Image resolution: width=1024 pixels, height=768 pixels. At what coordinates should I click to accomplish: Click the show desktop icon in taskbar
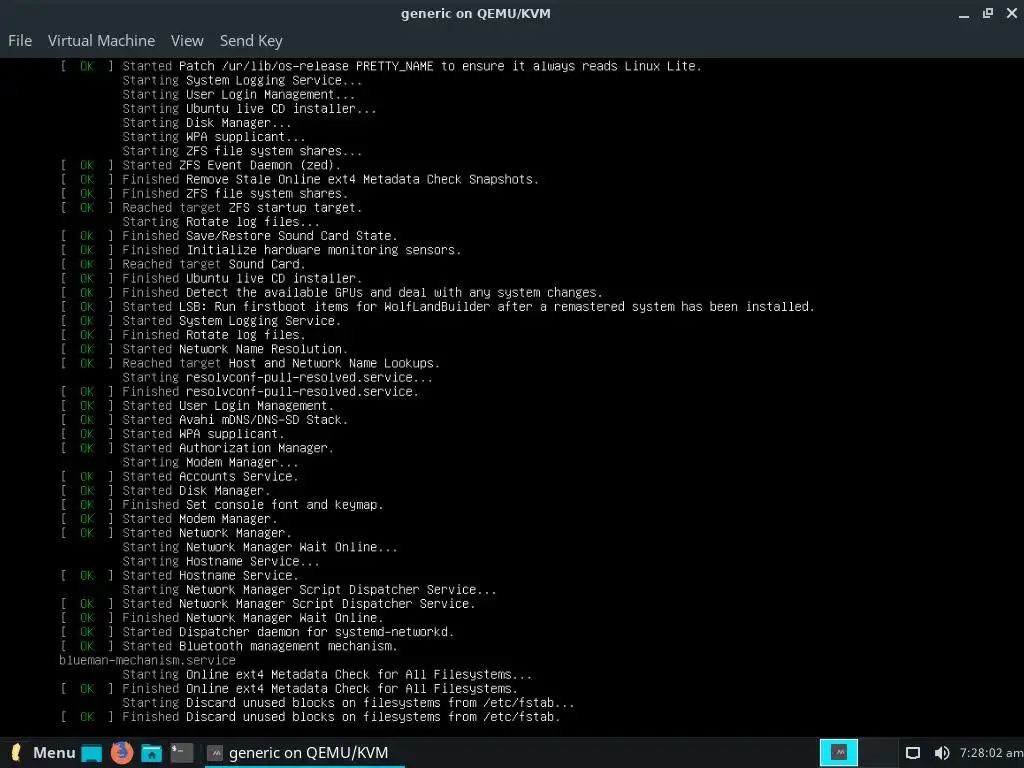tap(91, 753)
